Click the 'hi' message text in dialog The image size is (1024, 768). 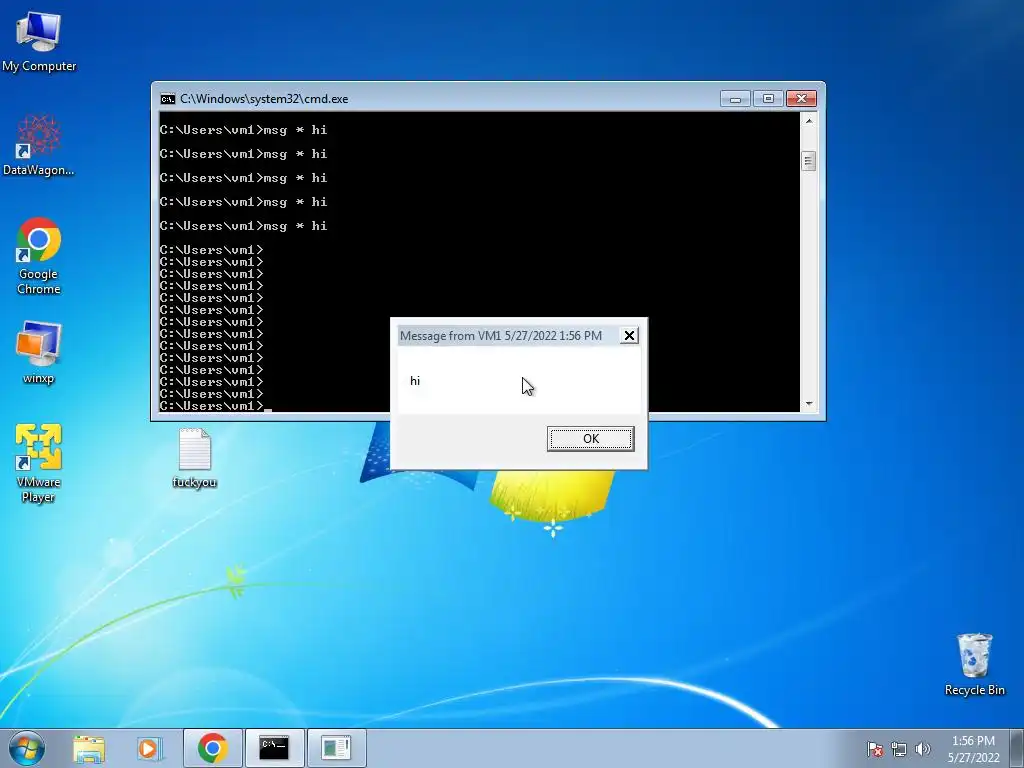coord(415,381)
